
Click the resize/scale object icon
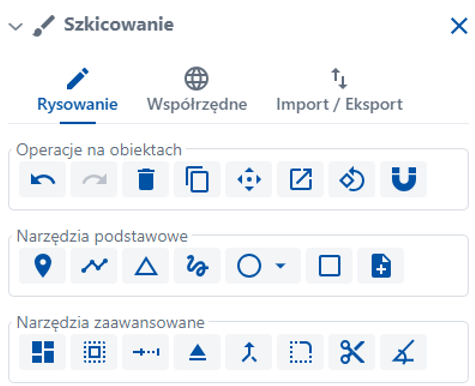[x=300, y=179]
